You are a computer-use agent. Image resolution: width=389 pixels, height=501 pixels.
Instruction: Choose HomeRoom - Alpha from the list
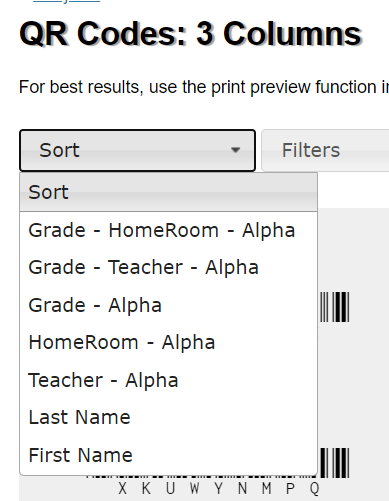tap(168, 342)
